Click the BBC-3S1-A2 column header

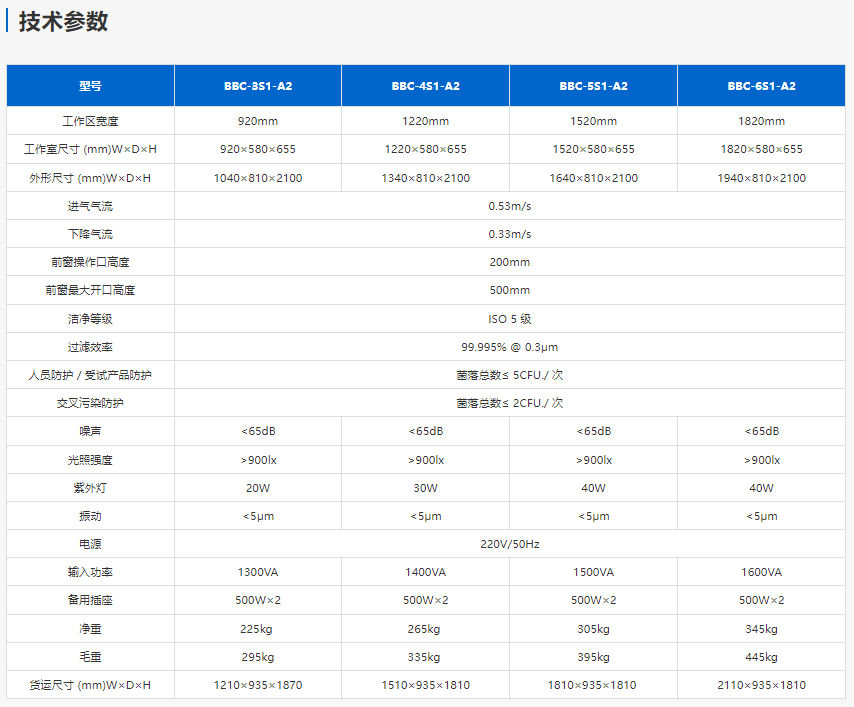[x=258, y=86]
